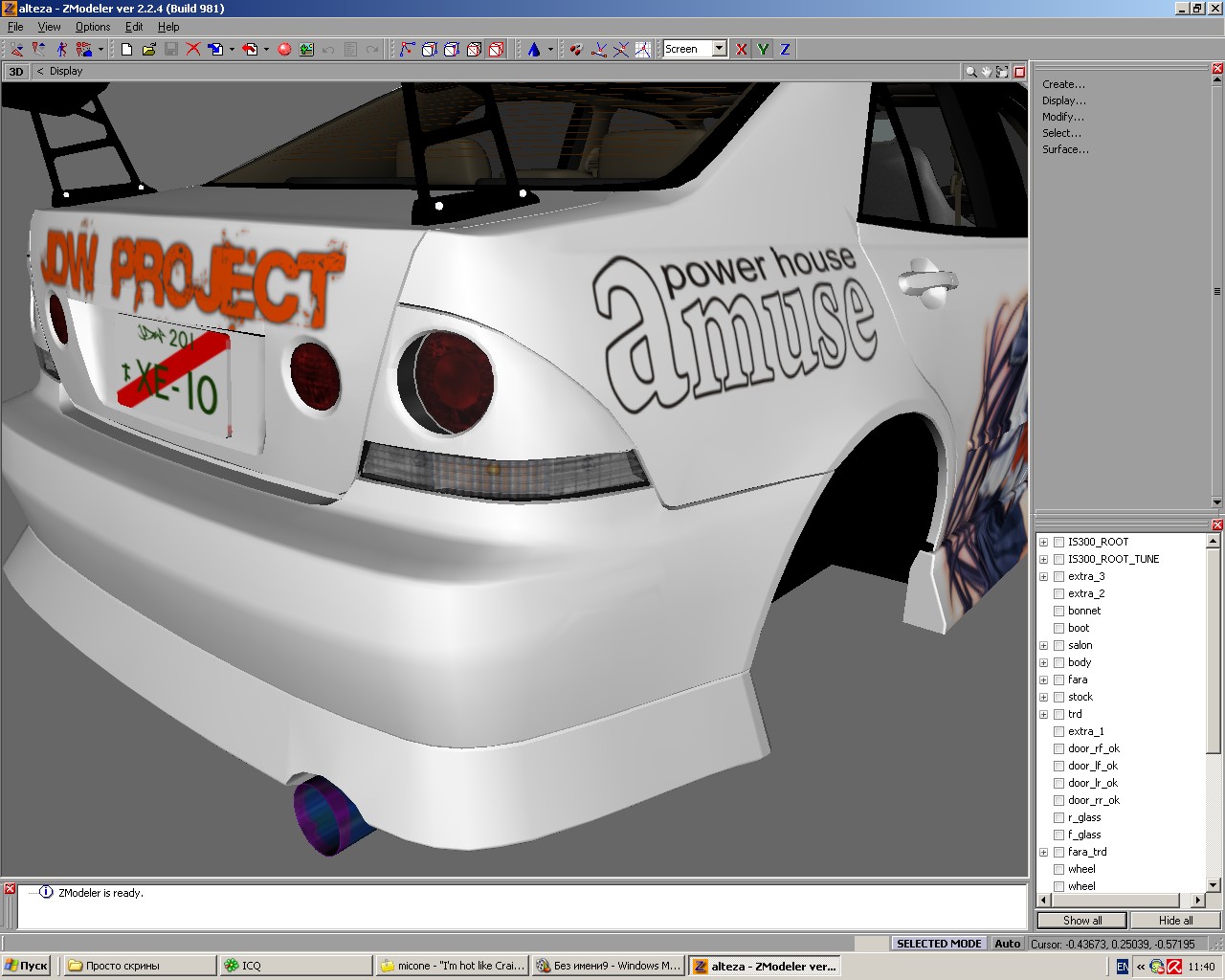The image size is (1225, 980).
Task: Toggle Auto in the status bar
Action: click(x=1007, y=944)
